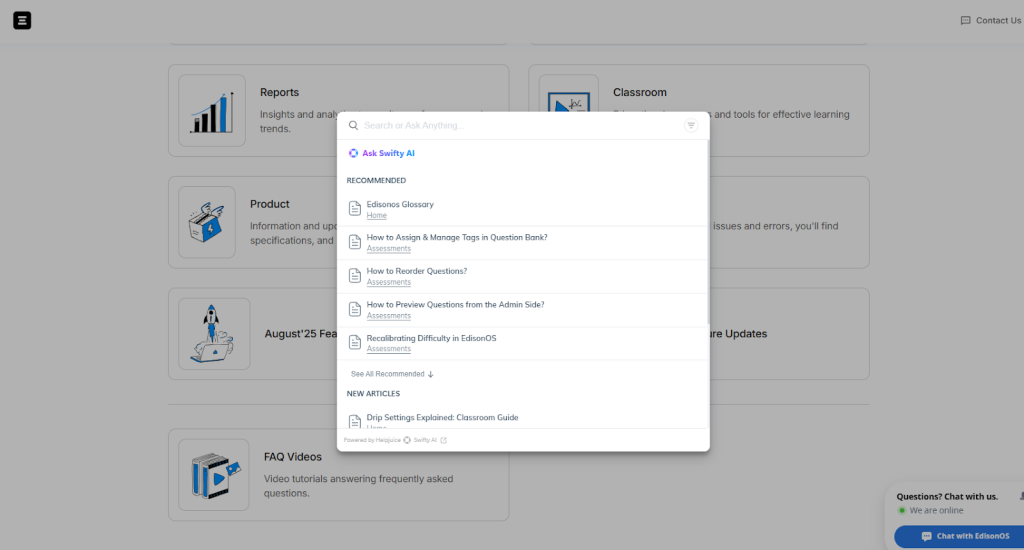The image size is (1024, 550).
Task: Click Chat with EdisonOS button
Action: pos(959,536)
